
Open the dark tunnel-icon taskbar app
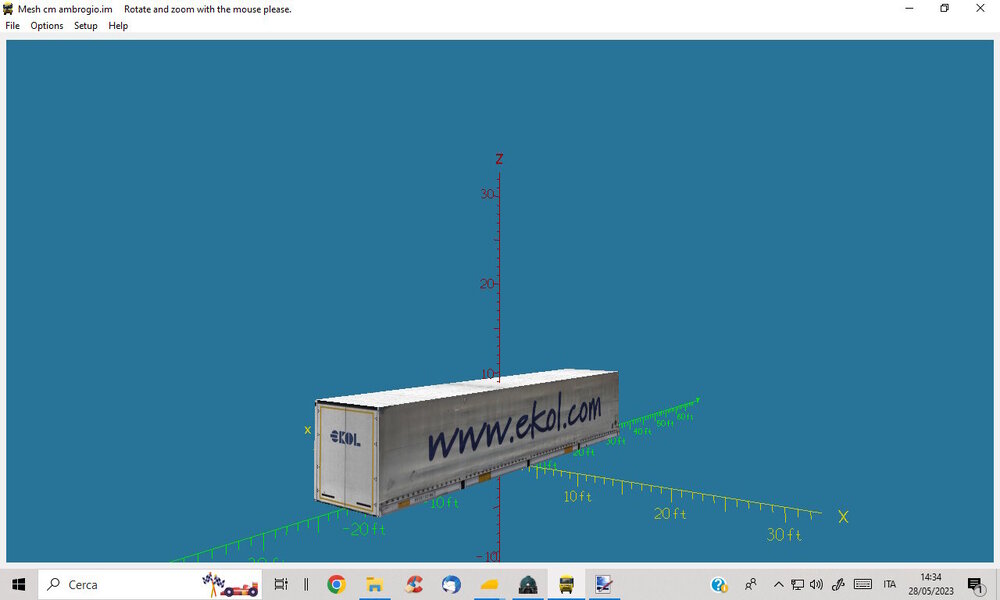click(x=527, y=584)
